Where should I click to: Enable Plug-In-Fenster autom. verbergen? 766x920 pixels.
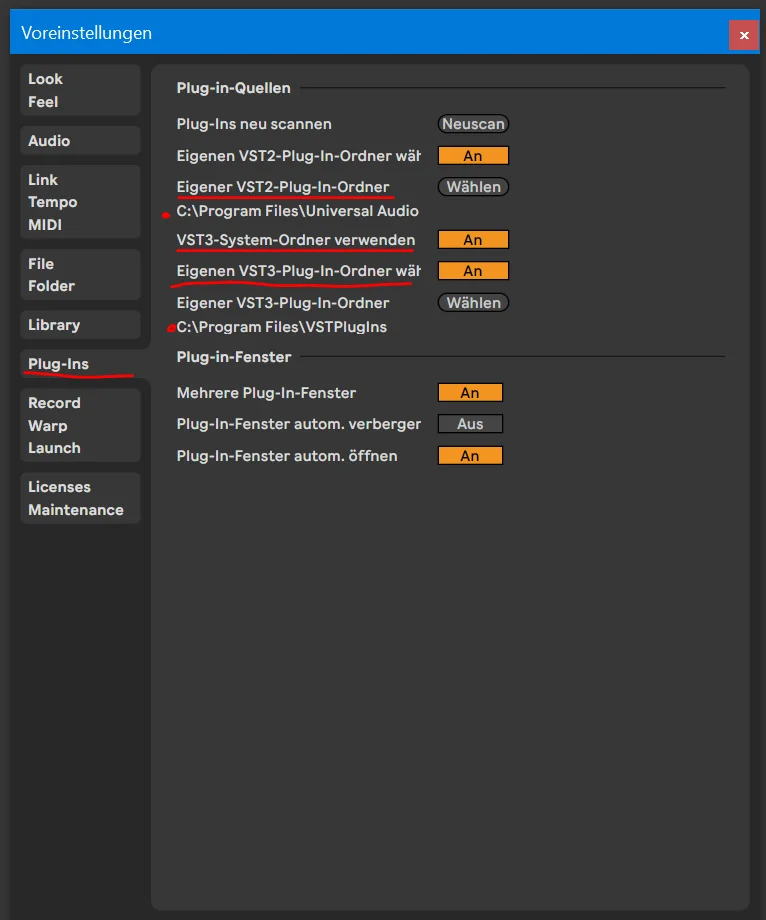click(x=470, y=424)
